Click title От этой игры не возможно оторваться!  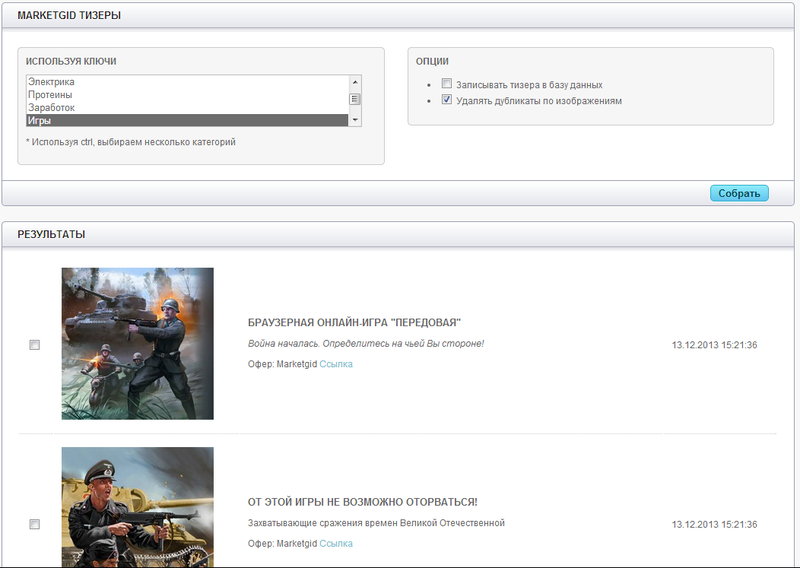(363, 502)
